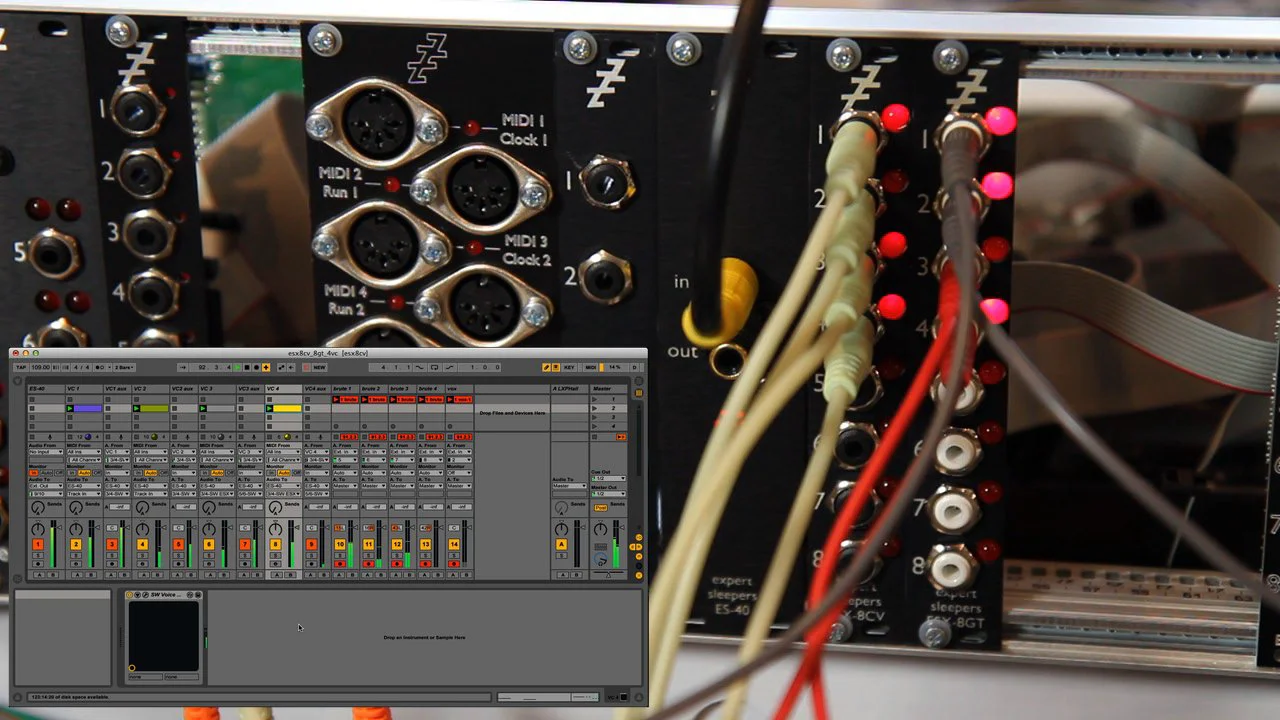Enter MIDI mapping mode
The height and width of the screenshot is (720, 1280).
[591, 367]
